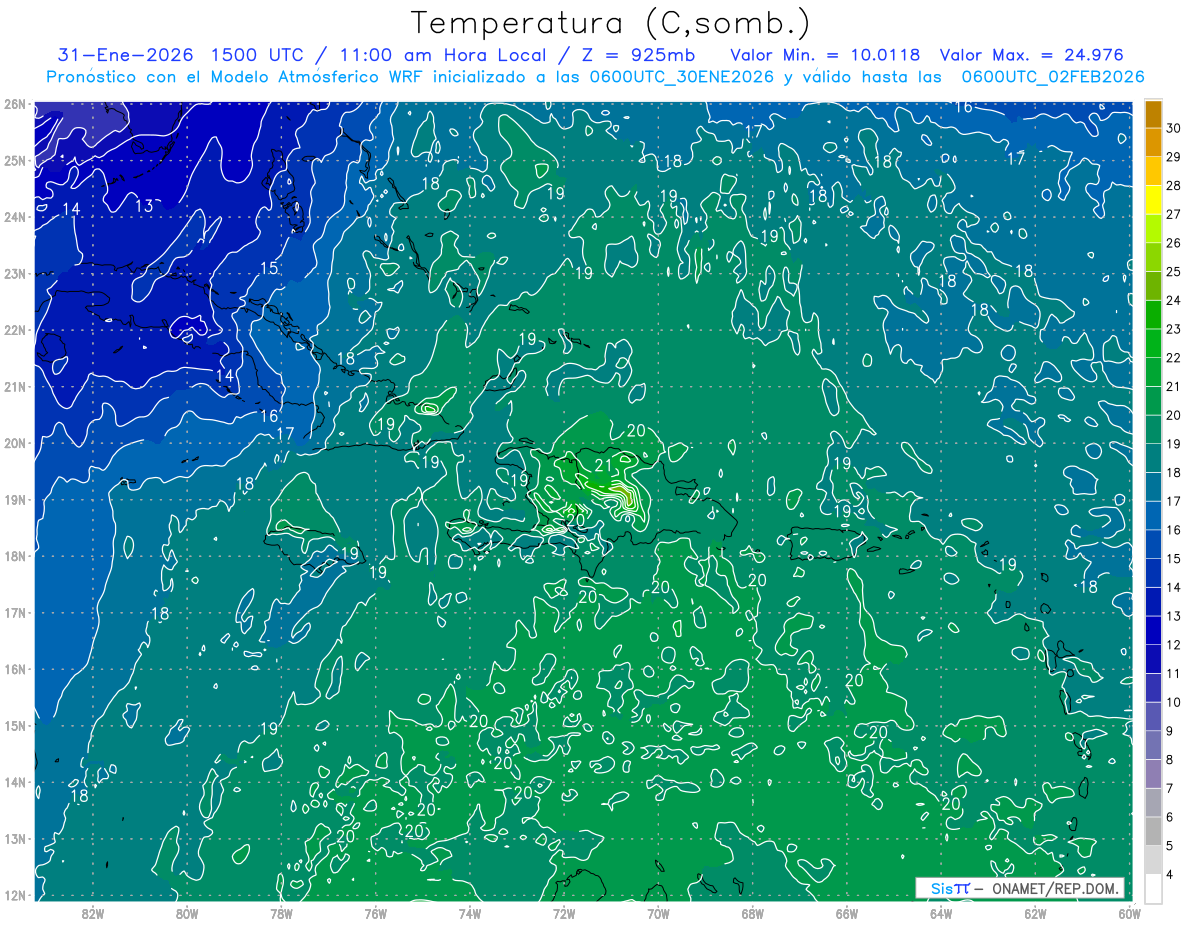Click the '24N' latitude axis label
The height and width of the screenshot is (927, 1200).
click(15, 216)
